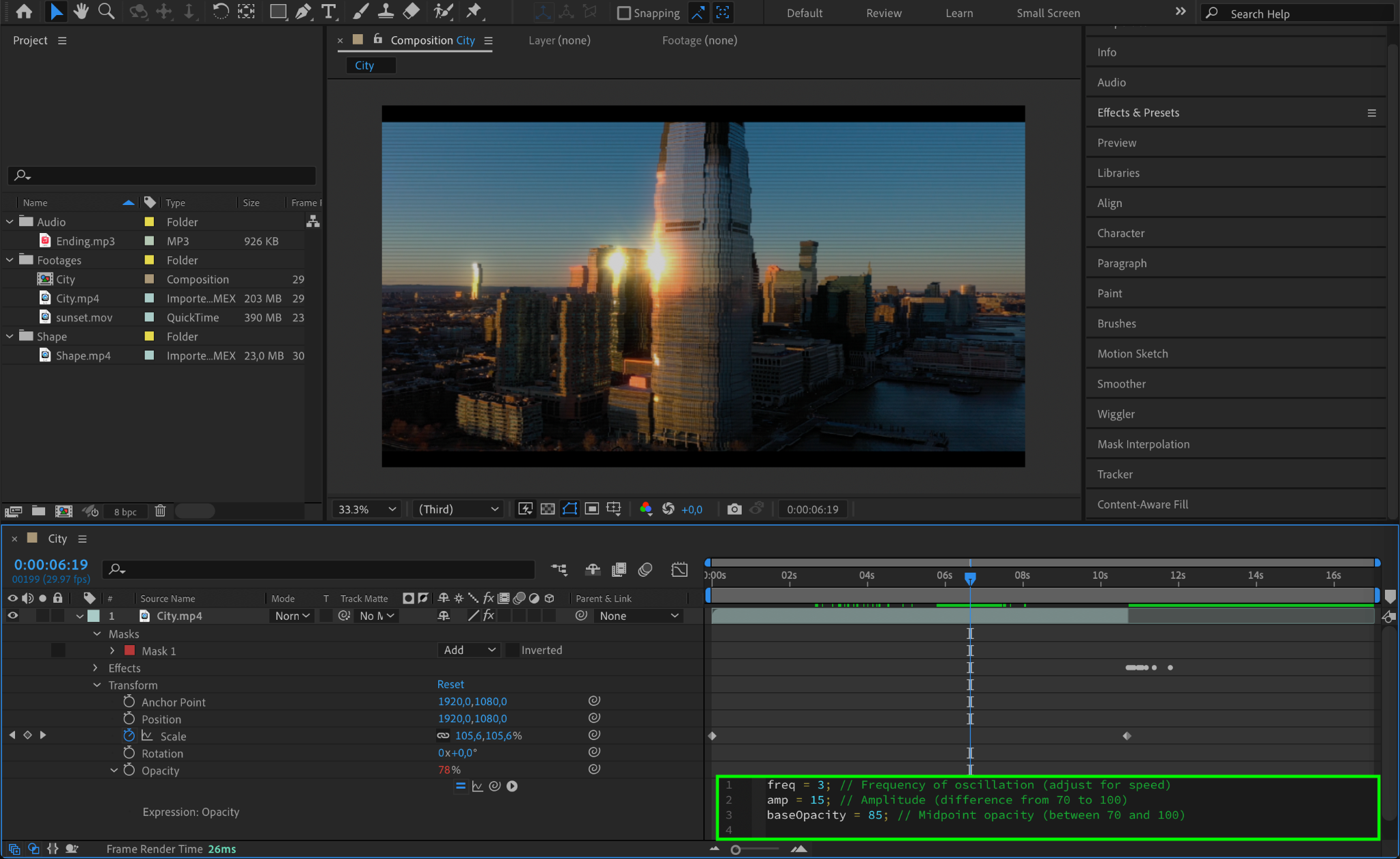Click Reset for the Transform properties
This screenshot has height=859, width=1400.
point(450,685)
